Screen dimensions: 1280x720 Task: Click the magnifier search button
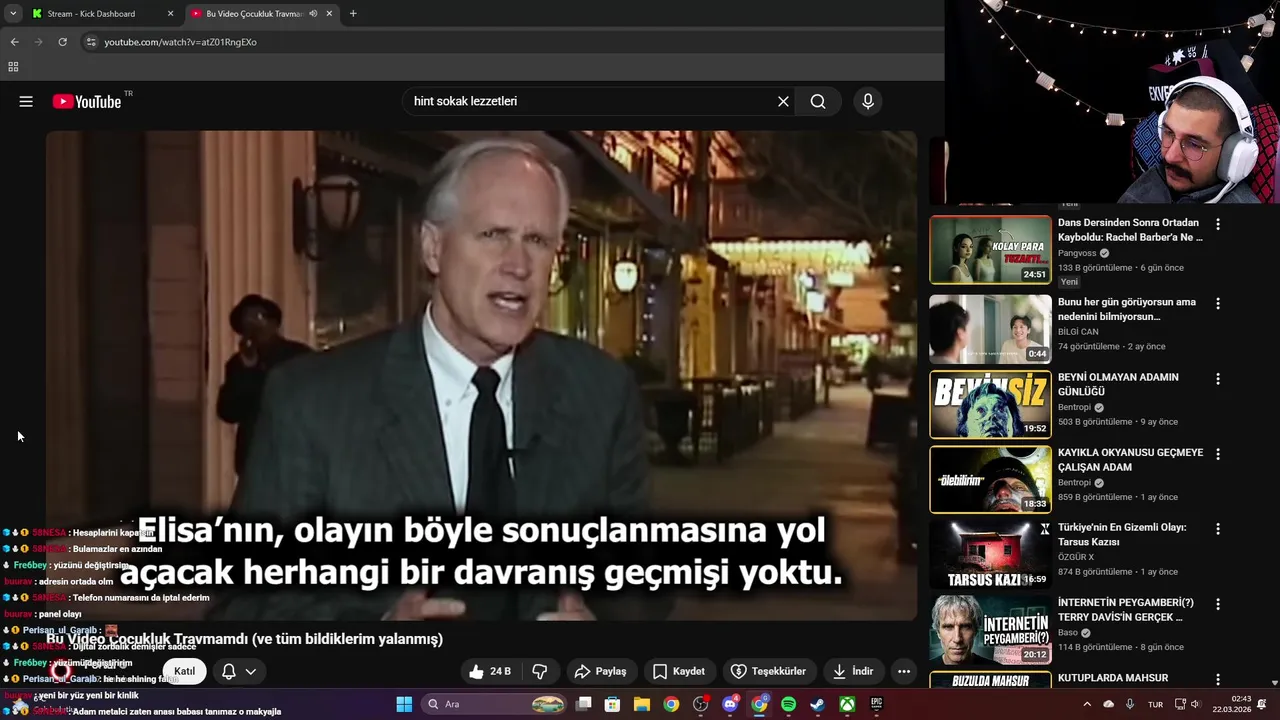[818, 101]
